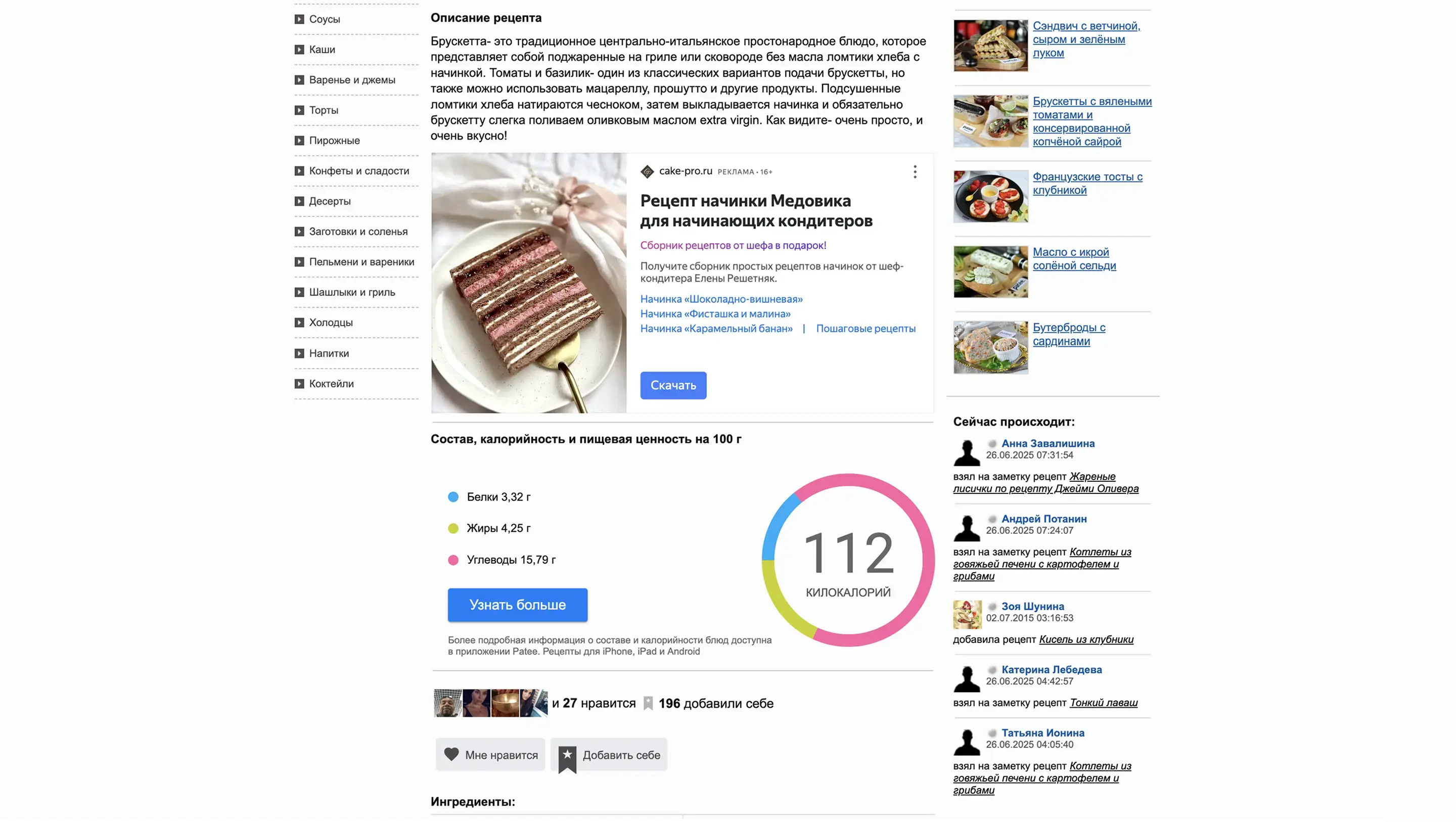
Task: Click the Узнать больше button
Action: click(x=517, y=605)
